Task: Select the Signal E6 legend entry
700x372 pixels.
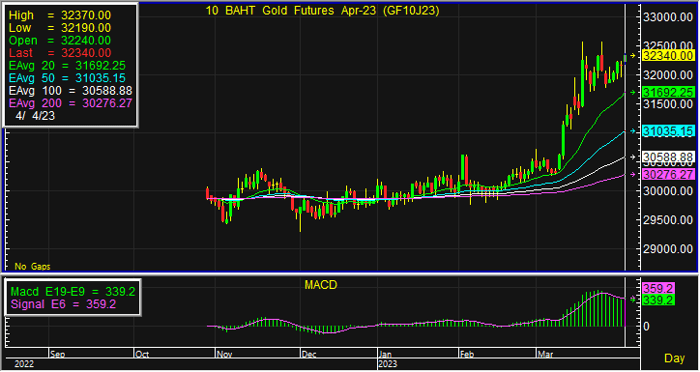Action: pos(63,304)
